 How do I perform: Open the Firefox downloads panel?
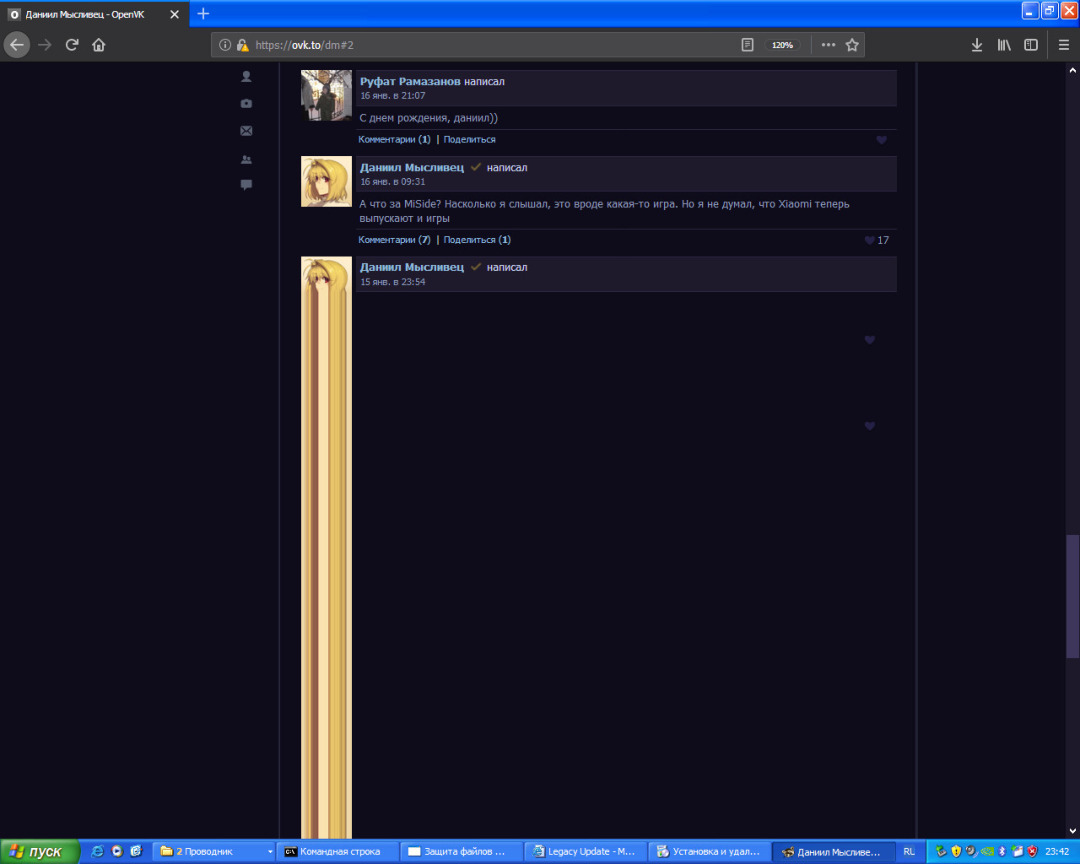click(977, 45)
